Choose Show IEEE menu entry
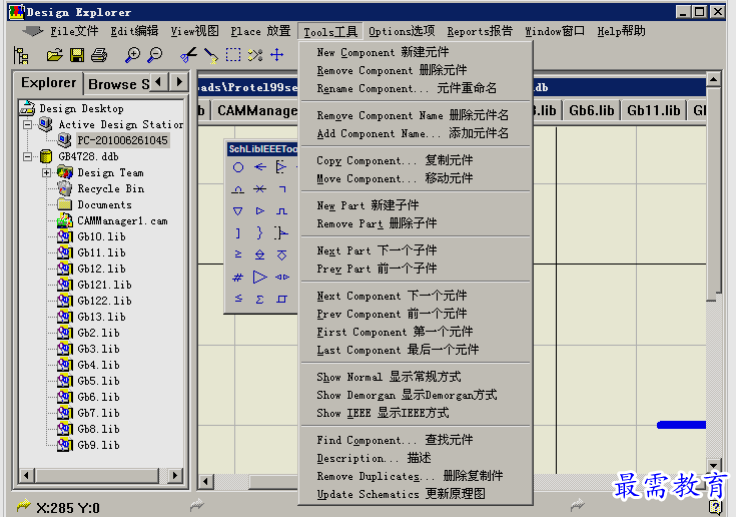 coord(415,413)
